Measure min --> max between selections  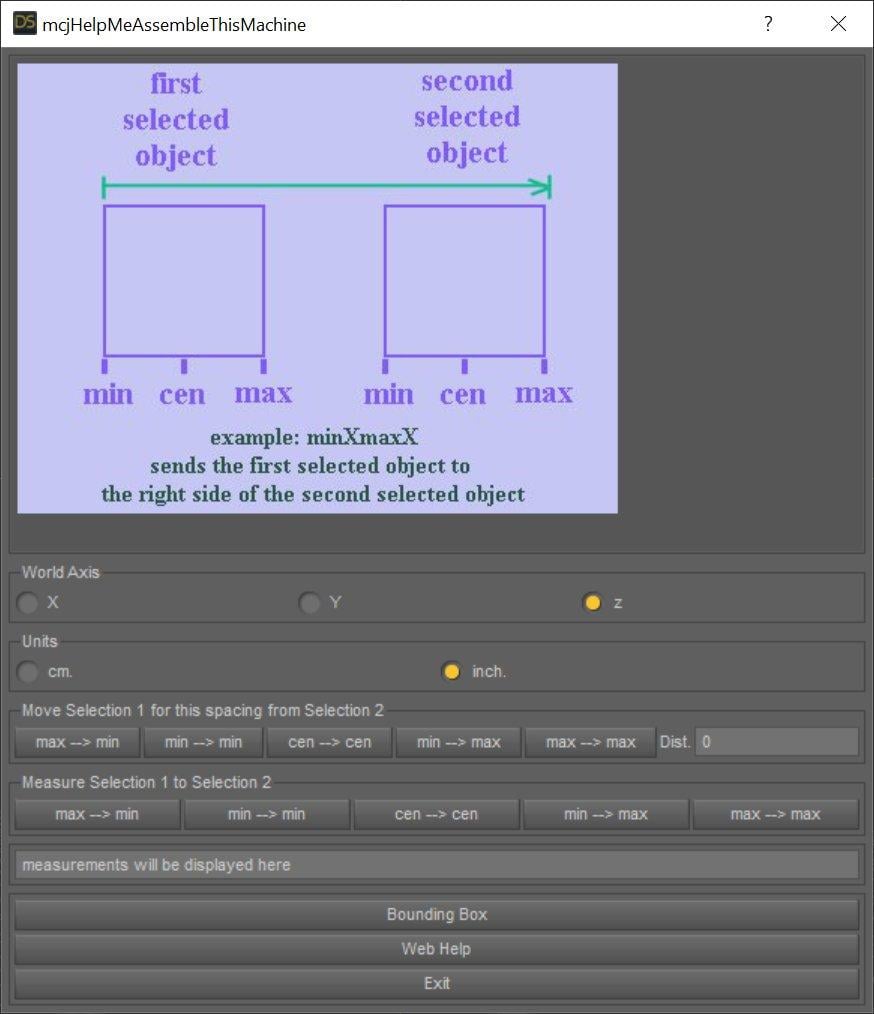click(606, 814)
